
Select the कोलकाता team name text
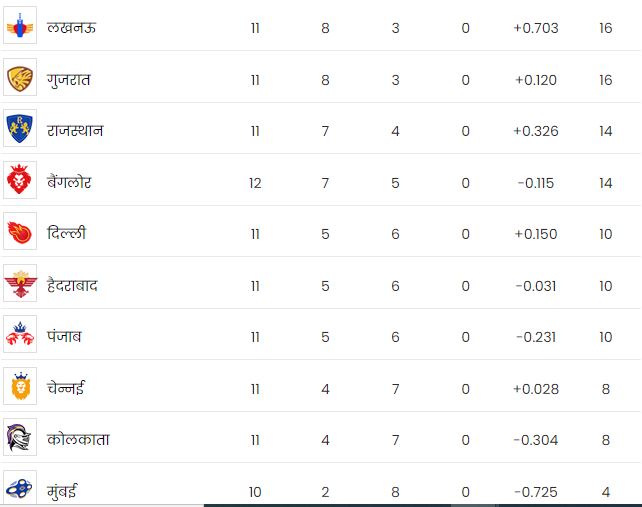click(79, 439)
